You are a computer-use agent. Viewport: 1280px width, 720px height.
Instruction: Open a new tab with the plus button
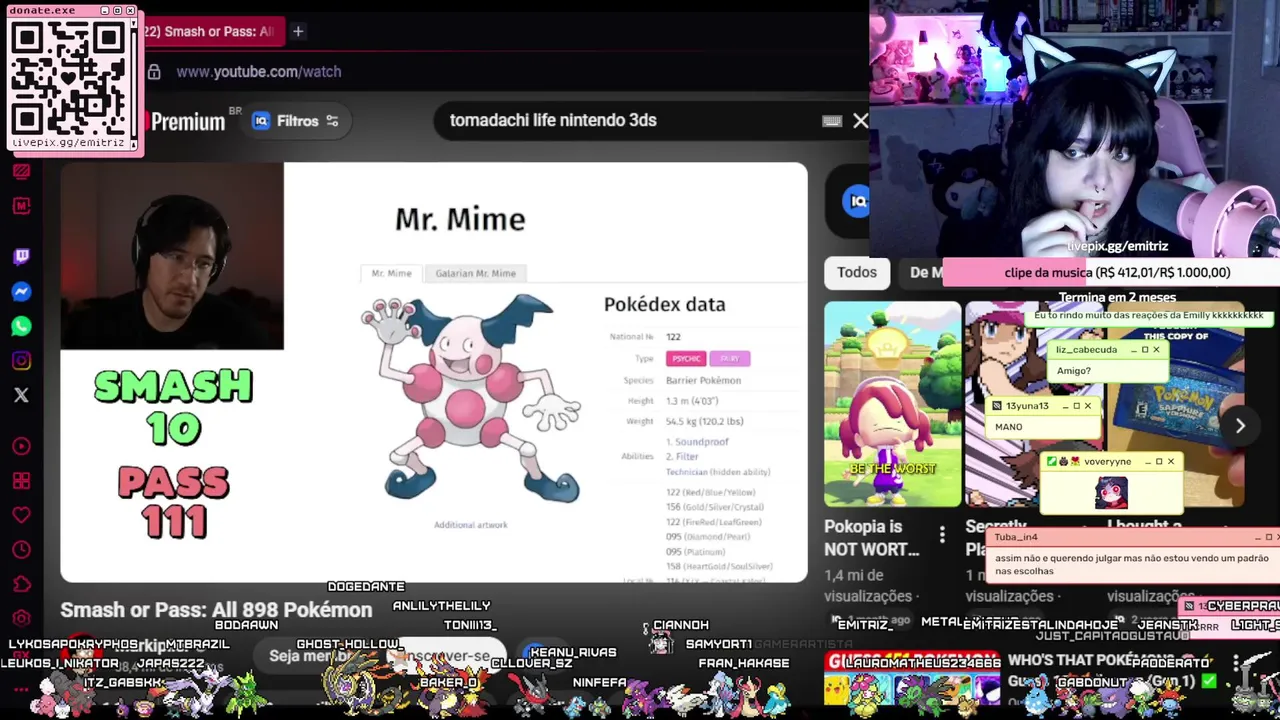coord(298,31)
